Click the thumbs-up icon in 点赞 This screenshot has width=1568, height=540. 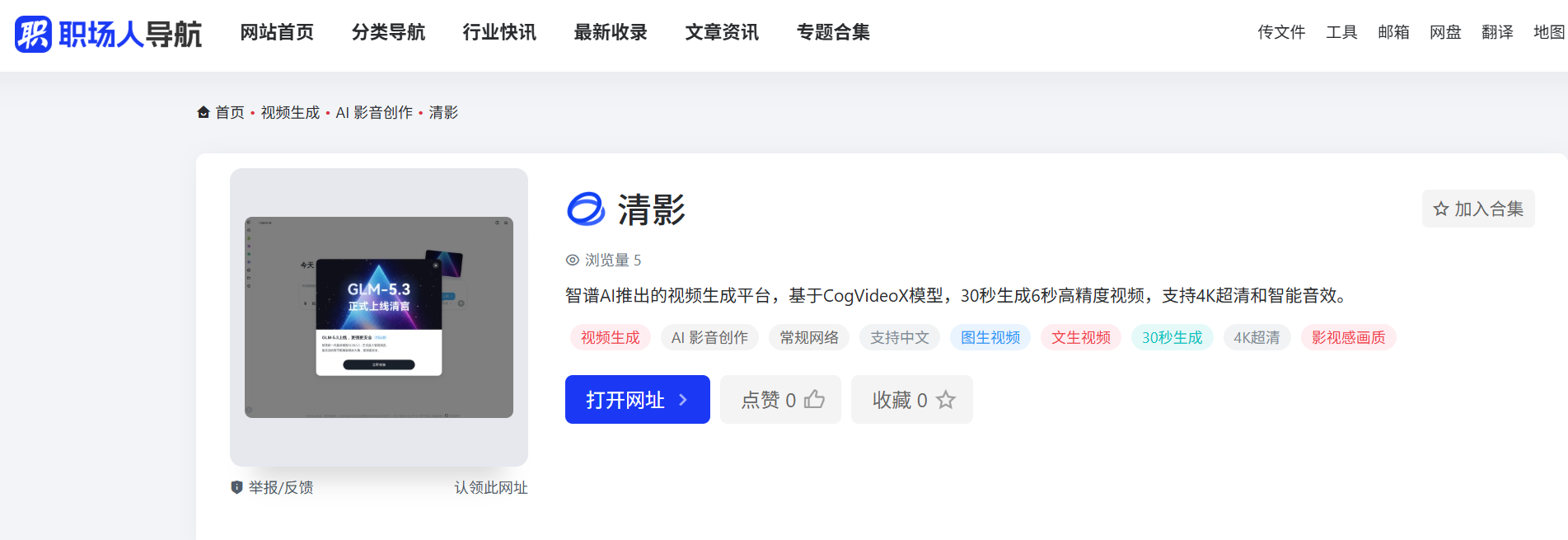point(814,400)
